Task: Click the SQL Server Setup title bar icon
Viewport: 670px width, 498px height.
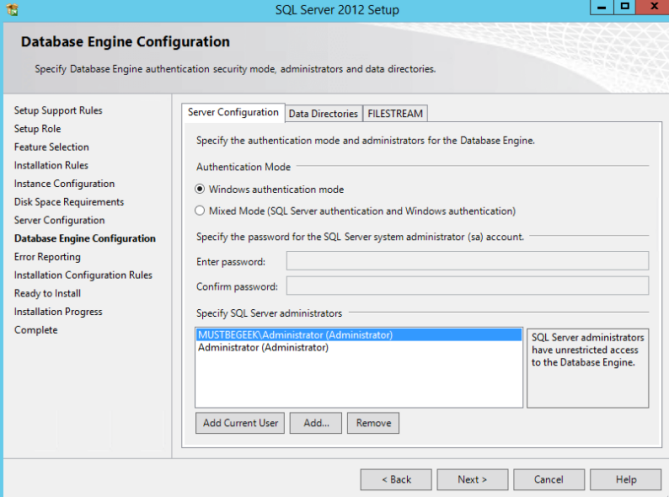Action: pyautogui.click(x=13, y=9)
